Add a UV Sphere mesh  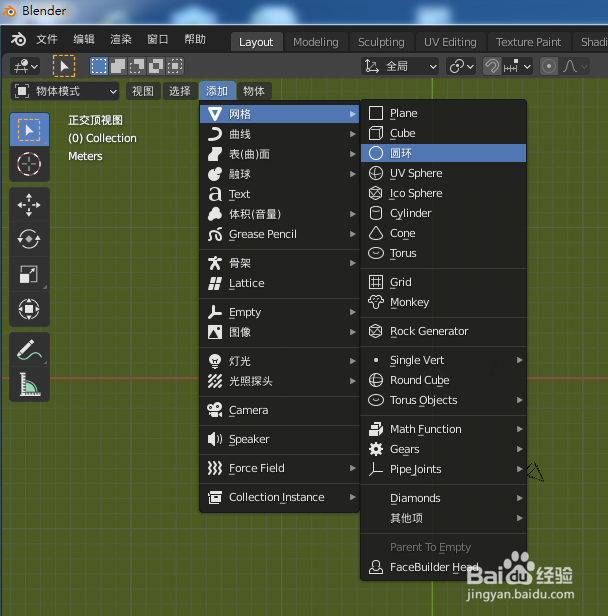point(443,173)
